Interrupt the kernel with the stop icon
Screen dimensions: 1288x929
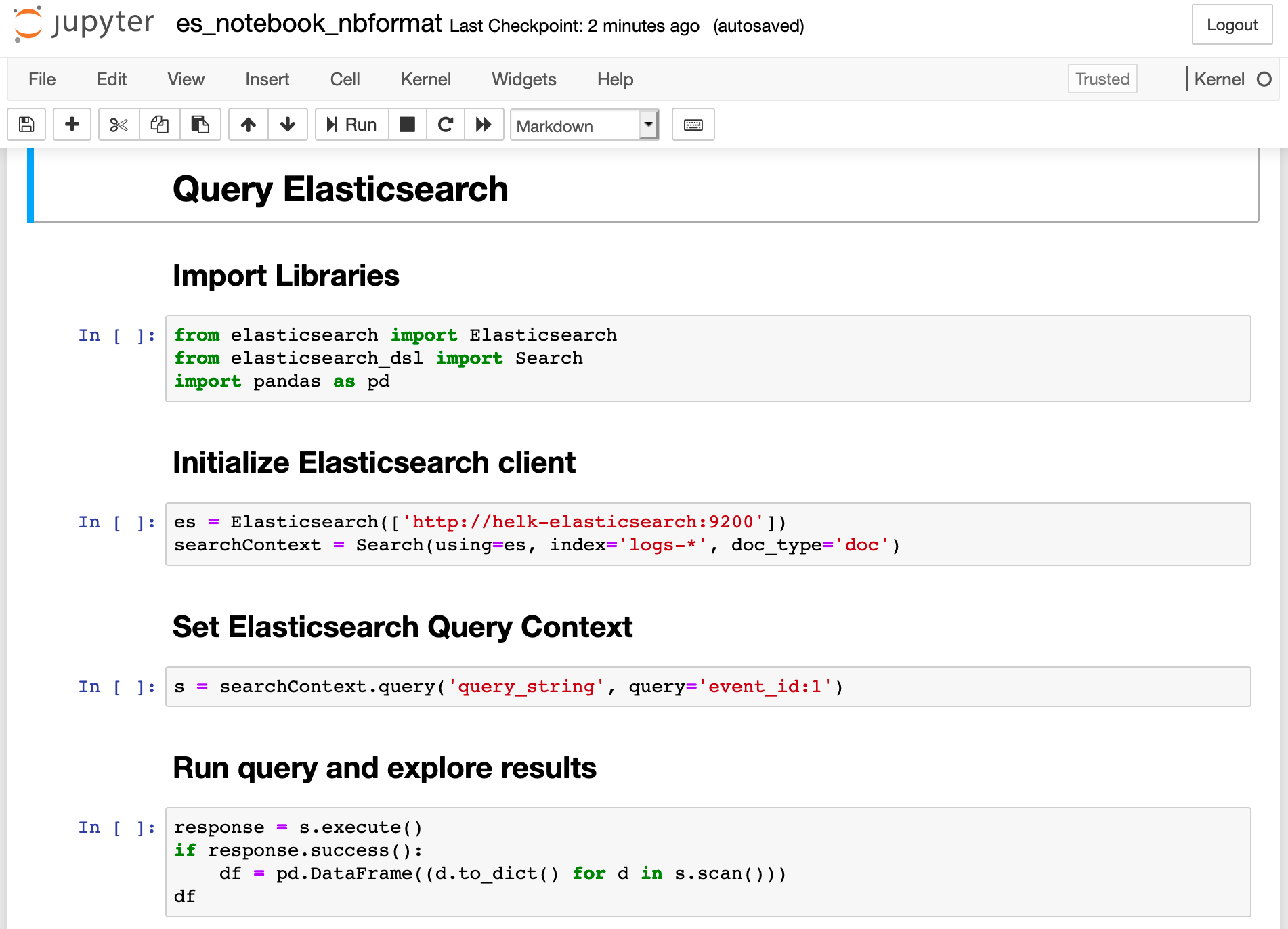coord(406,125)
